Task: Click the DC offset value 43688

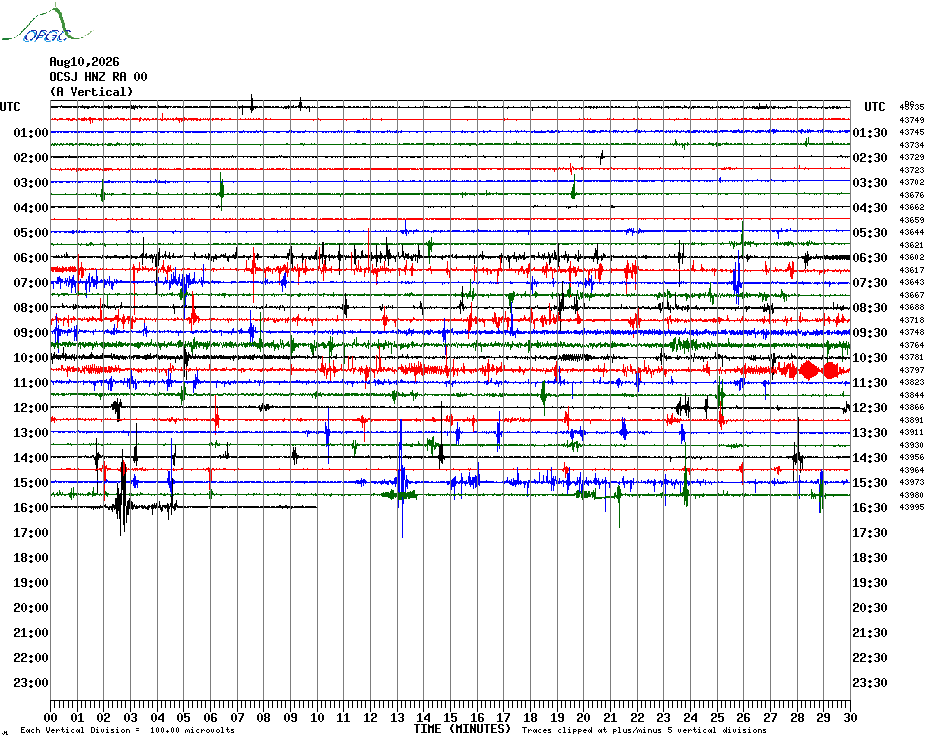Action: tap(912, 307)
